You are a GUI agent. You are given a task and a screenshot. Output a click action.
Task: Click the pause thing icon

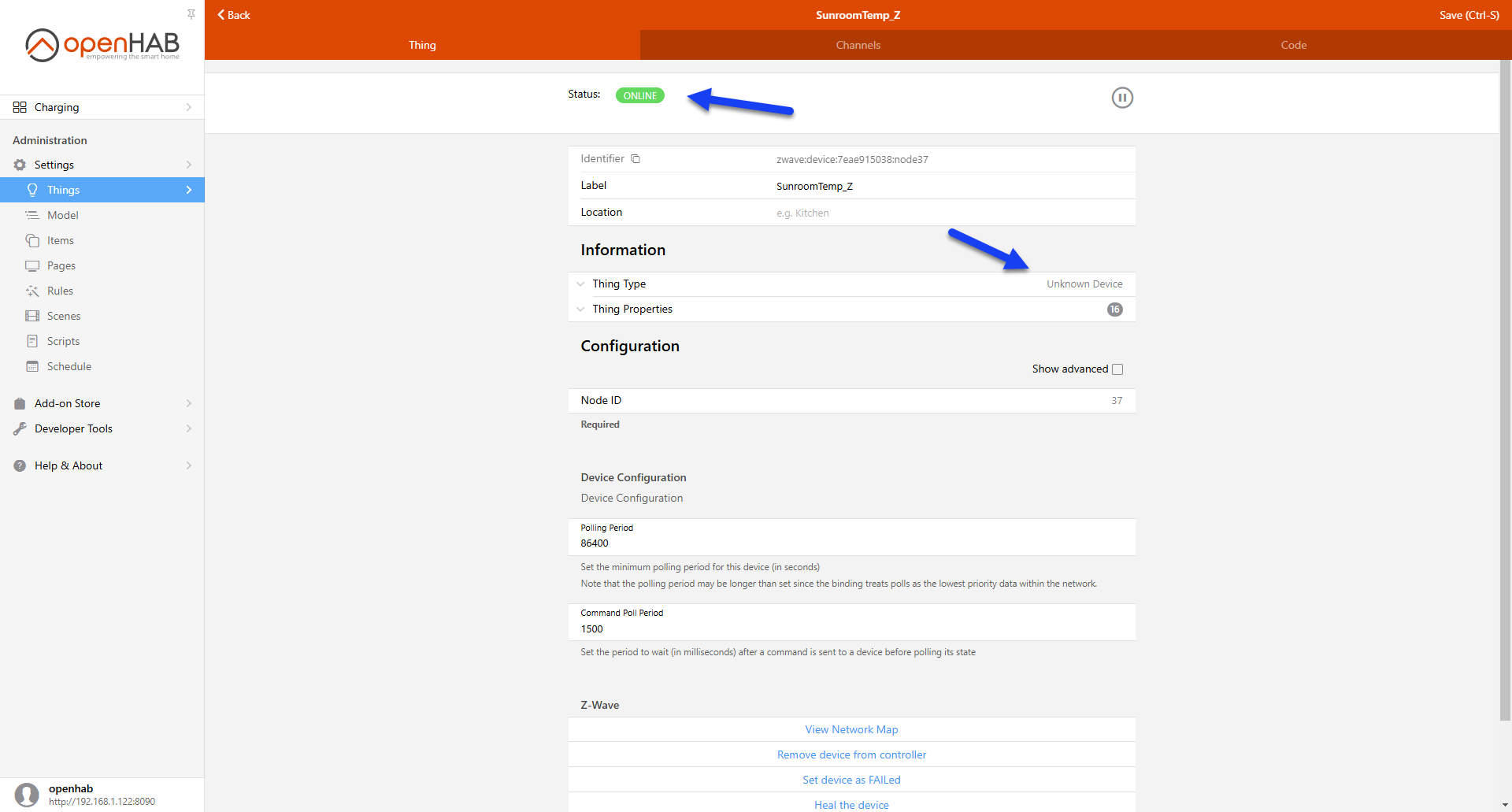[1121, 98]
